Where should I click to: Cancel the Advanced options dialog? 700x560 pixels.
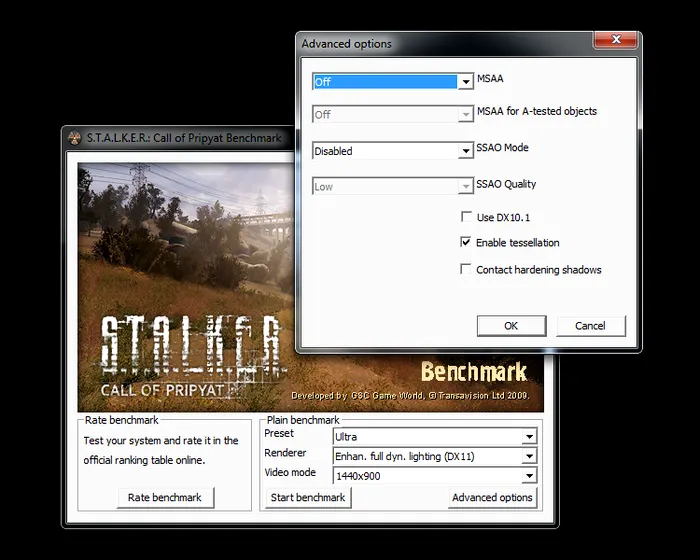click(x=591, y=326)
